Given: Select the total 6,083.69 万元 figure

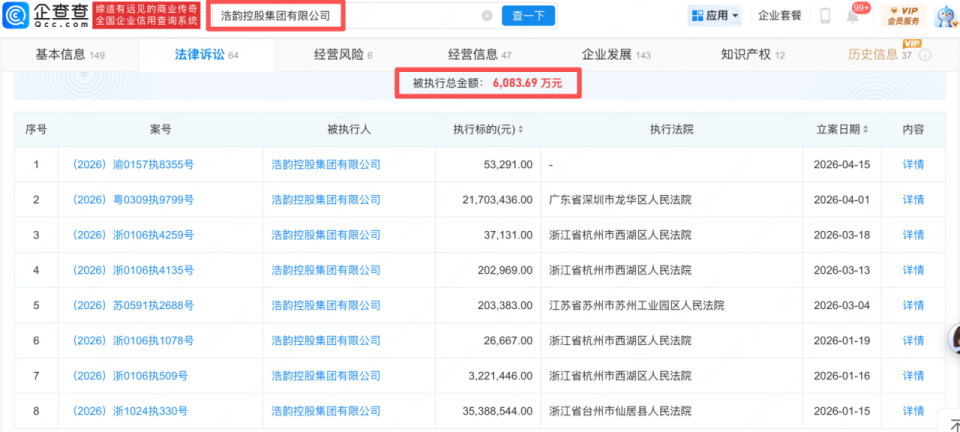Looking at the screenshot, I should click(527, 84).
